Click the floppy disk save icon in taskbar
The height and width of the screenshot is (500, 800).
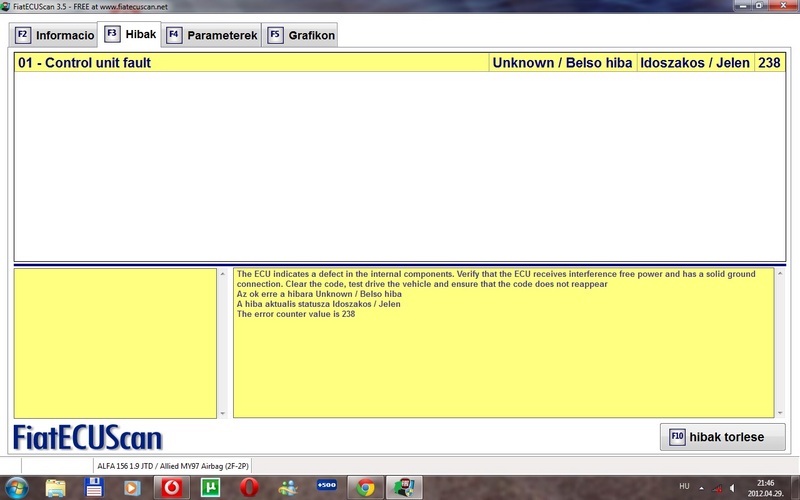pyautogui.click(x=94, y=487)
